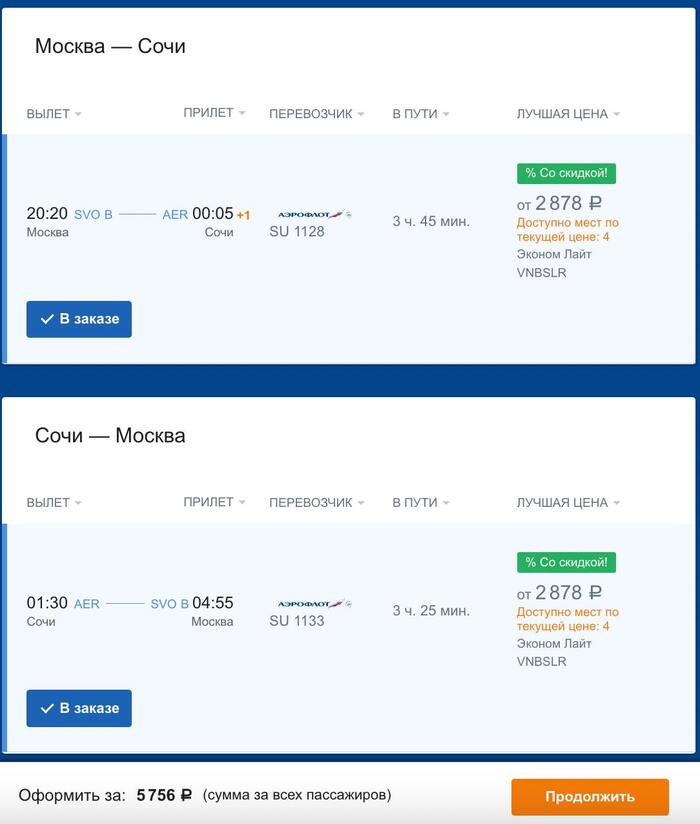Sort Moscow–Sochi flights by 'Прилет'
Viewport: 700px width, 824px height.
point(214,113)
